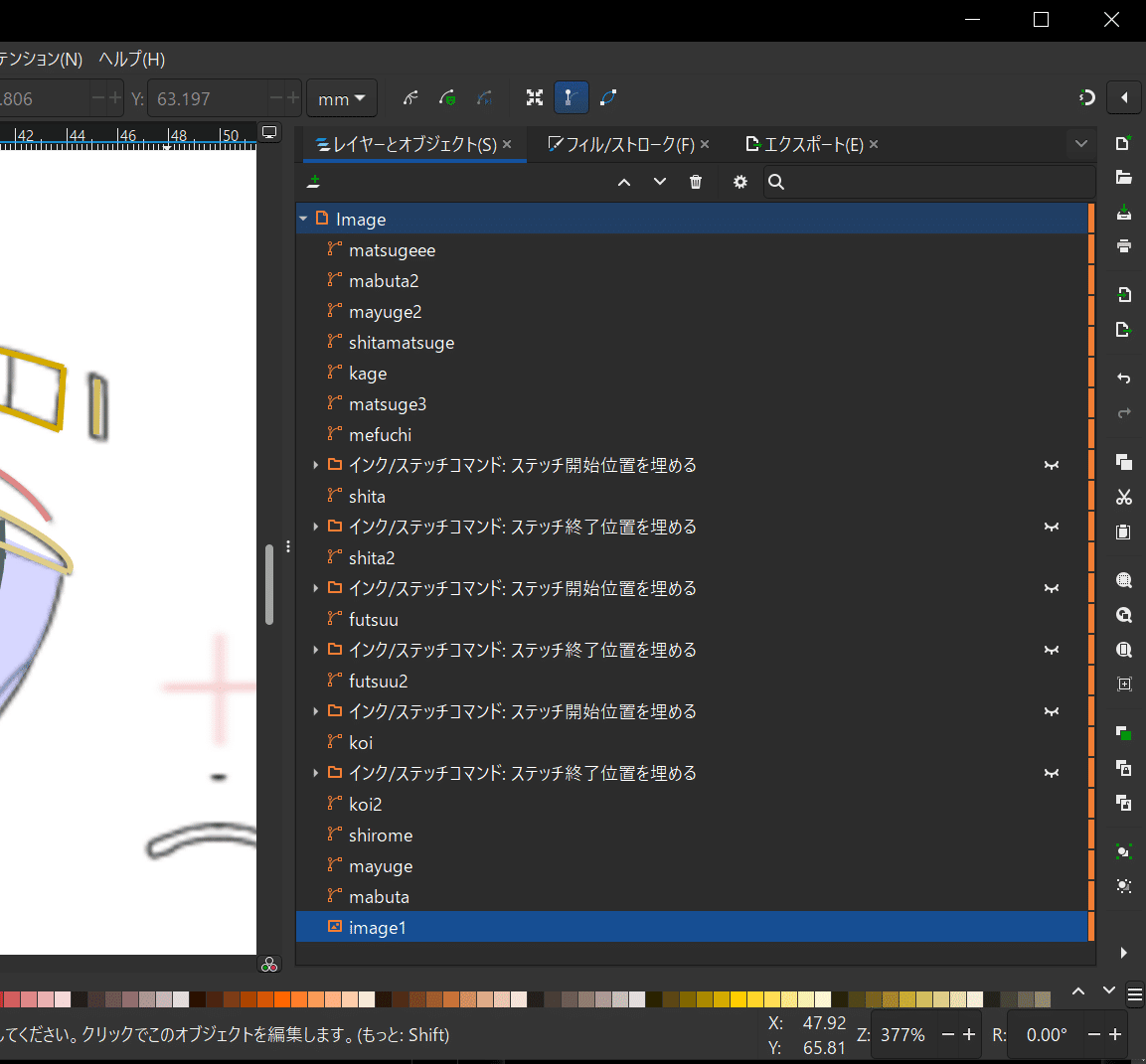Click the copy icon in sidebar
The image size is (1146, 1064).
click(1124, 463)
